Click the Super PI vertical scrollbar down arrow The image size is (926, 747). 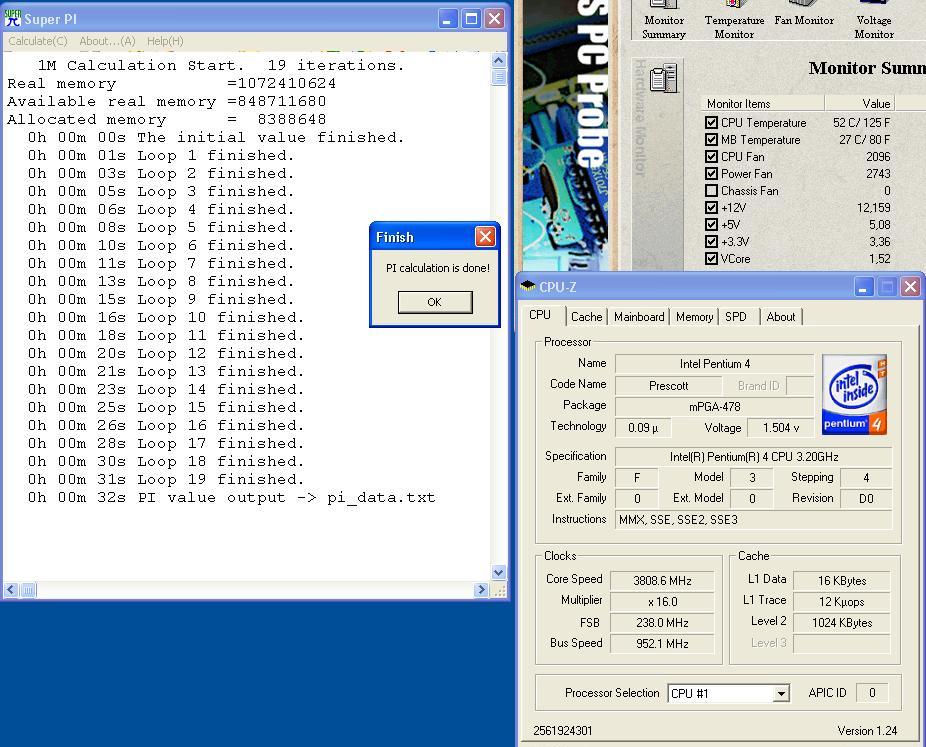click(498, 572)
